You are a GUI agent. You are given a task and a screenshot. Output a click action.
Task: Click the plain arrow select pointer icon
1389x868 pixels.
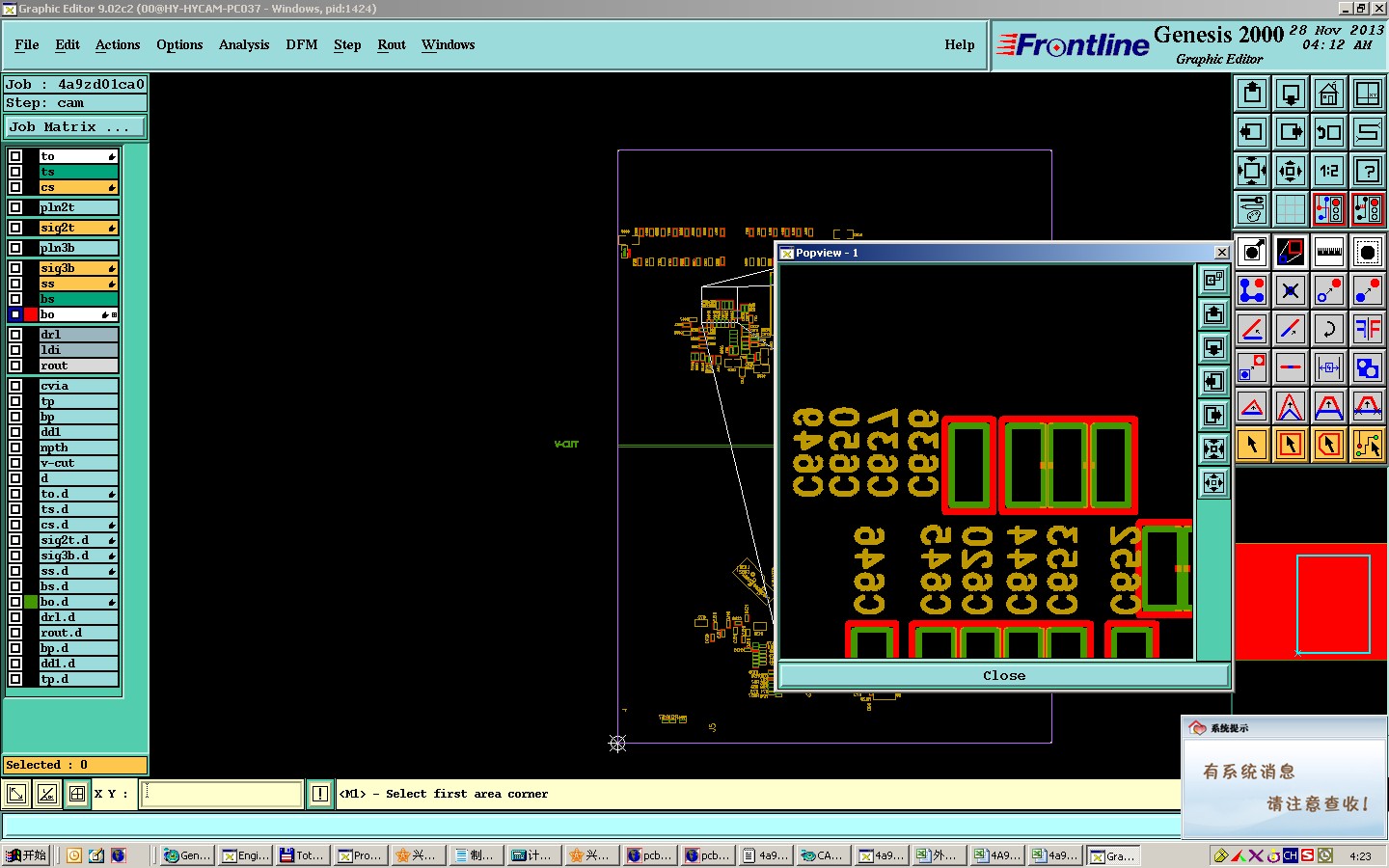(1252, 445)
